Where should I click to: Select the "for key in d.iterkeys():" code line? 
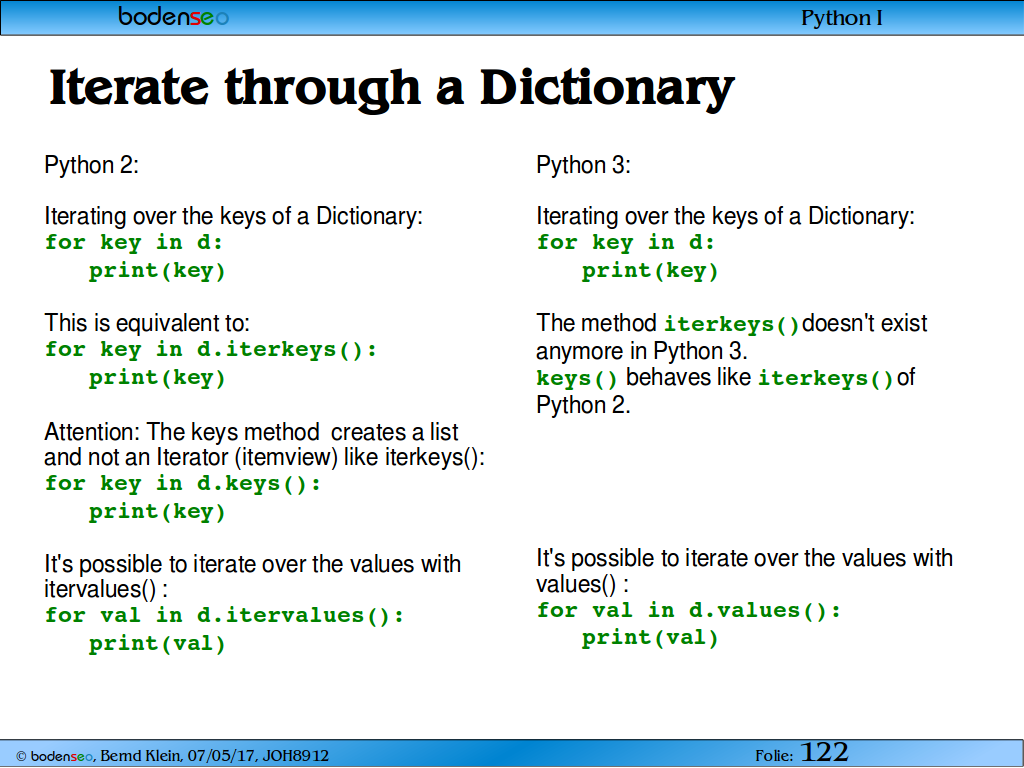[x=211, y=350]
